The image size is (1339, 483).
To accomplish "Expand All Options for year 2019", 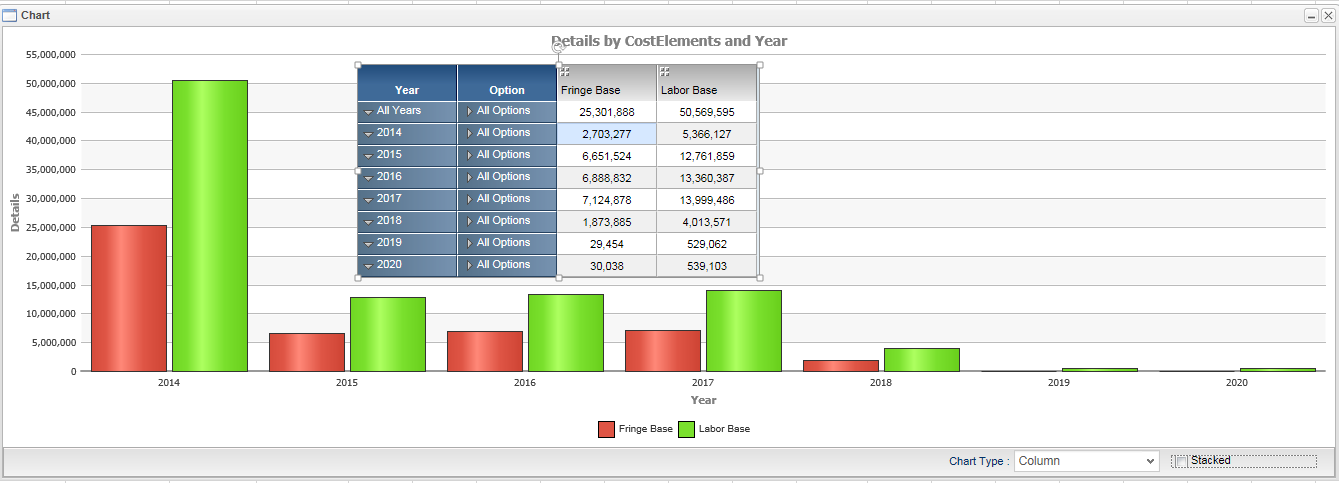I will point(468,244).
